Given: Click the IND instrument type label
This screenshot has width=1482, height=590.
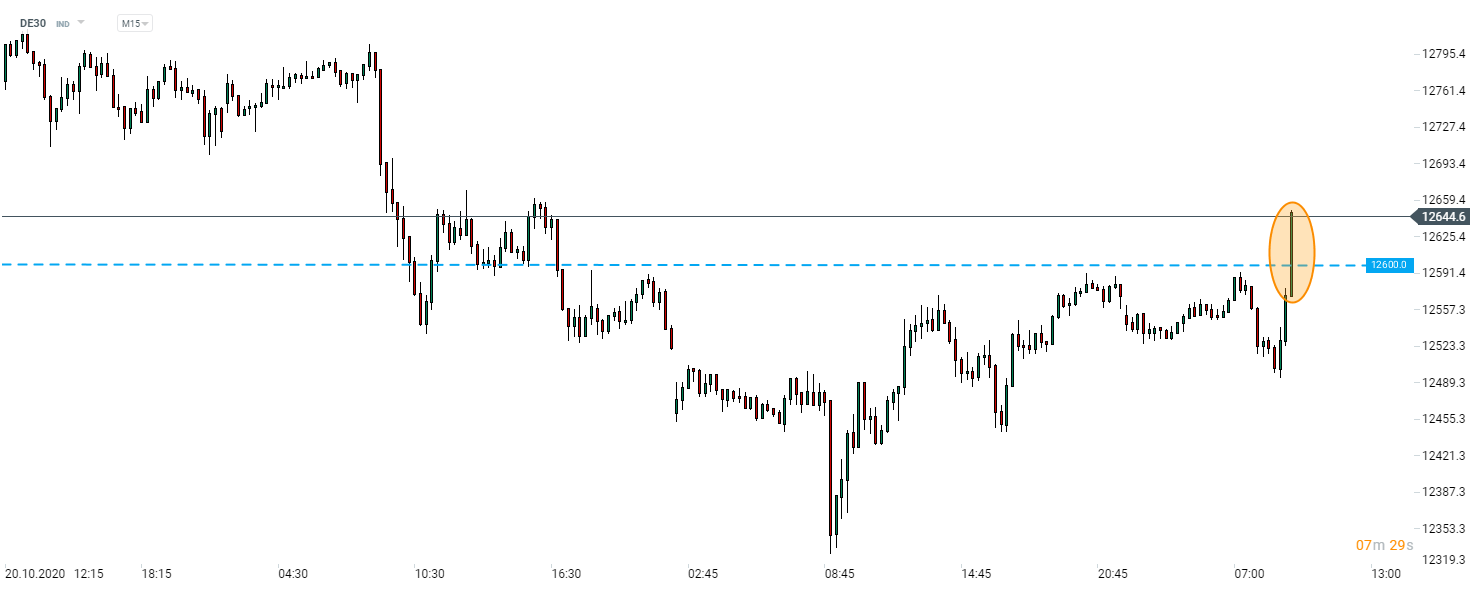Looking at the screenshot, I should coord(62,23).
